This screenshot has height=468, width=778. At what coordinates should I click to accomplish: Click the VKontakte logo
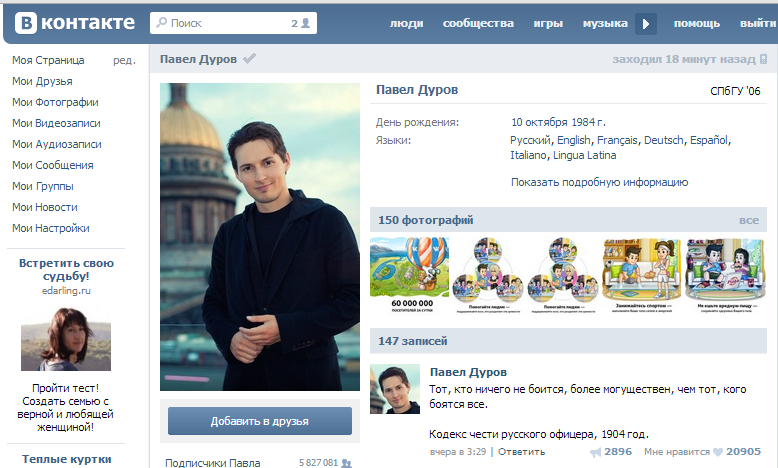[x=75, y=23]
